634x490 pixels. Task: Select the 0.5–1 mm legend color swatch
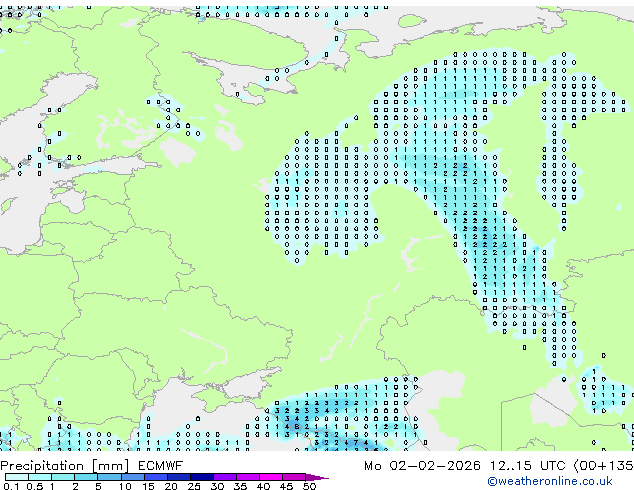40,477
